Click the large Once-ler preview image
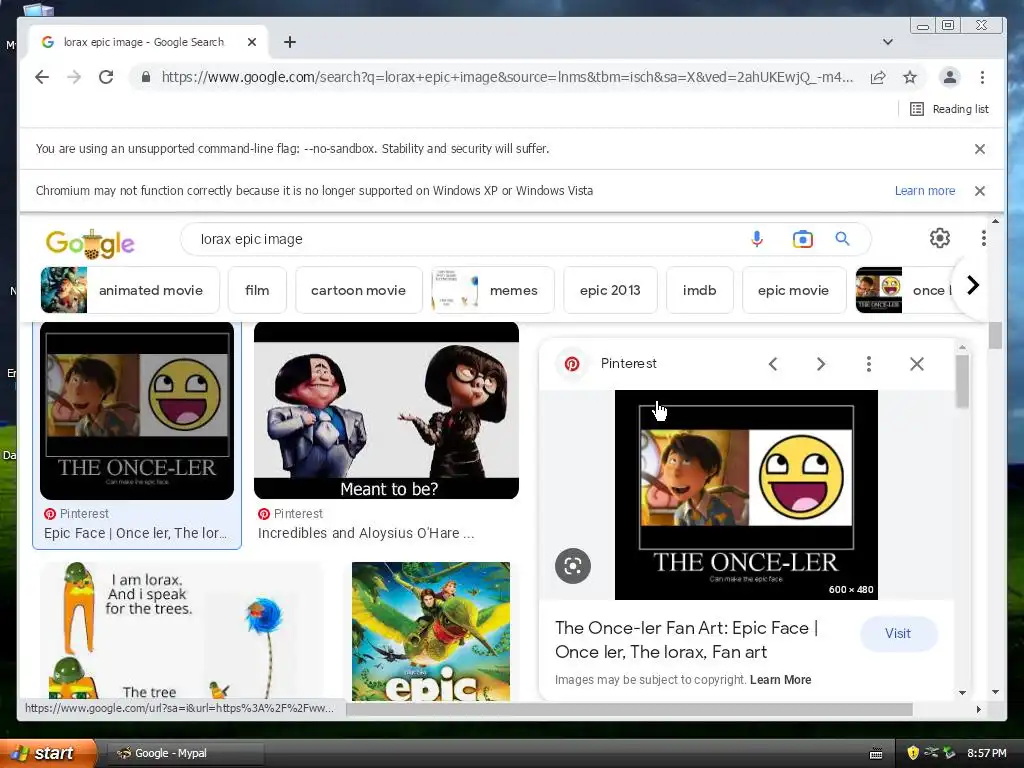Image resolution: width=1024 pixels, height=768 pixels. pos(746,494)
